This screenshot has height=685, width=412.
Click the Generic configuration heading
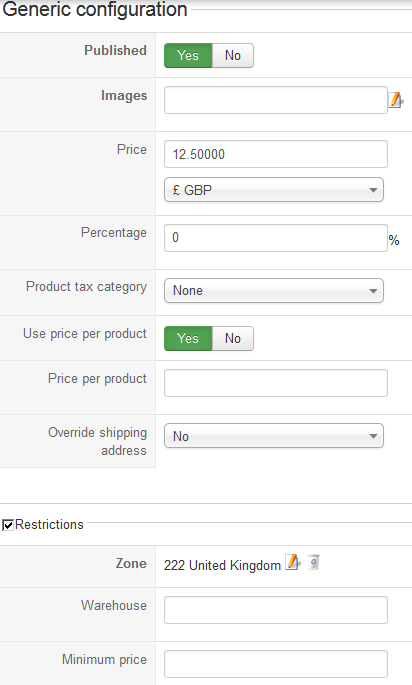click(95, 9)
